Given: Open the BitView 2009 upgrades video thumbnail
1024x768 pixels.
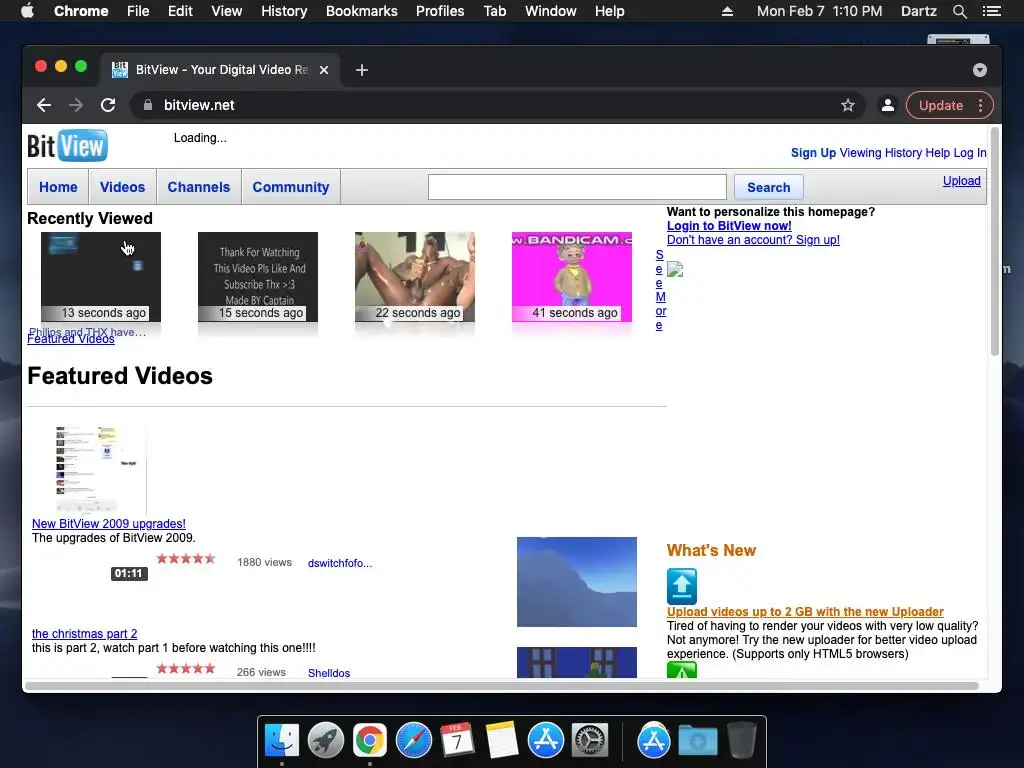Looking at the screenshot, I should click(x=101, y=470).
